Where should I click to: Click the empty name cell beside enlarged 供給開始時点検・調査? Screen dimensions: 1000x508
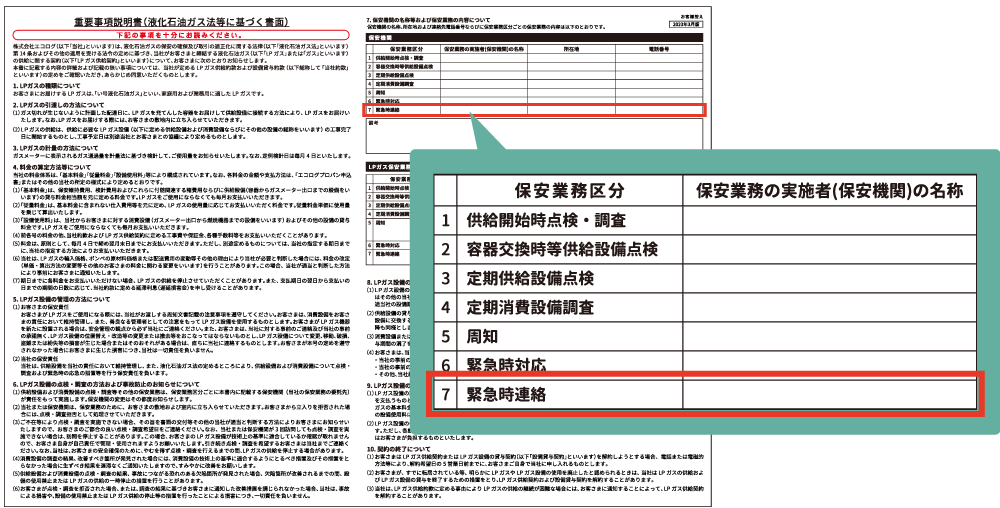[829, 220]
